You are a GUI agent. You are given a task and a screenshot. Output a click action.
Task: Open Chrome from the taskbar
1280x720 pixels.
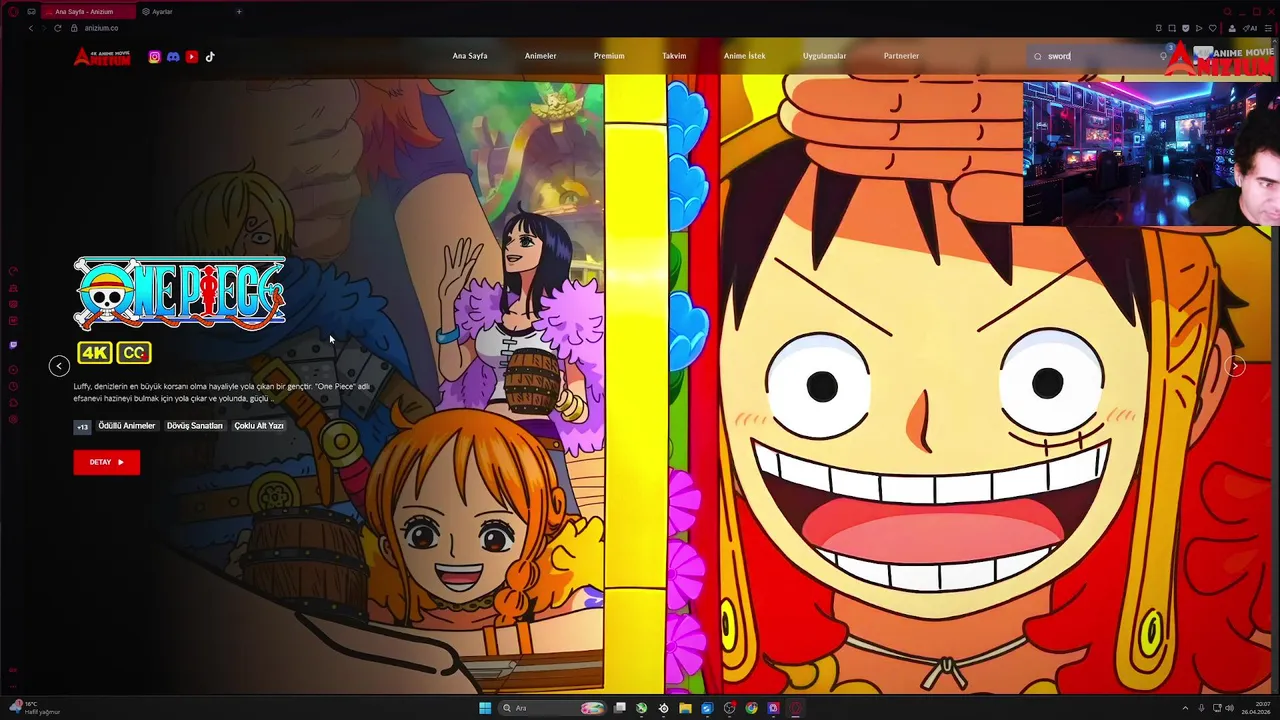coord(752,708)
